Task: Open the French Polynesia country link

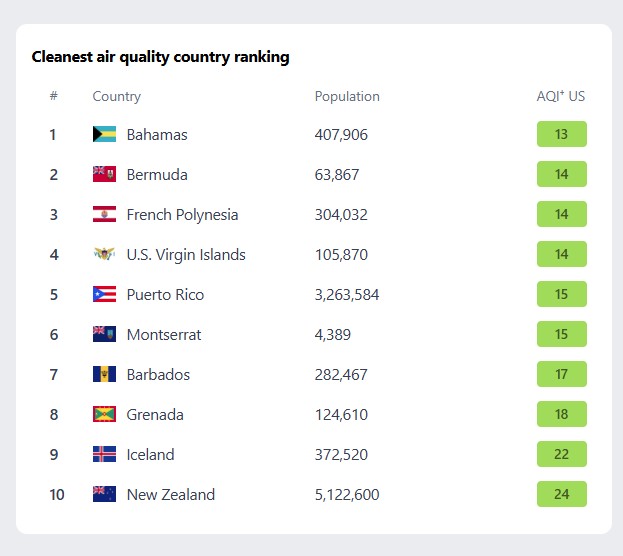Action: [x=182, y=215]
